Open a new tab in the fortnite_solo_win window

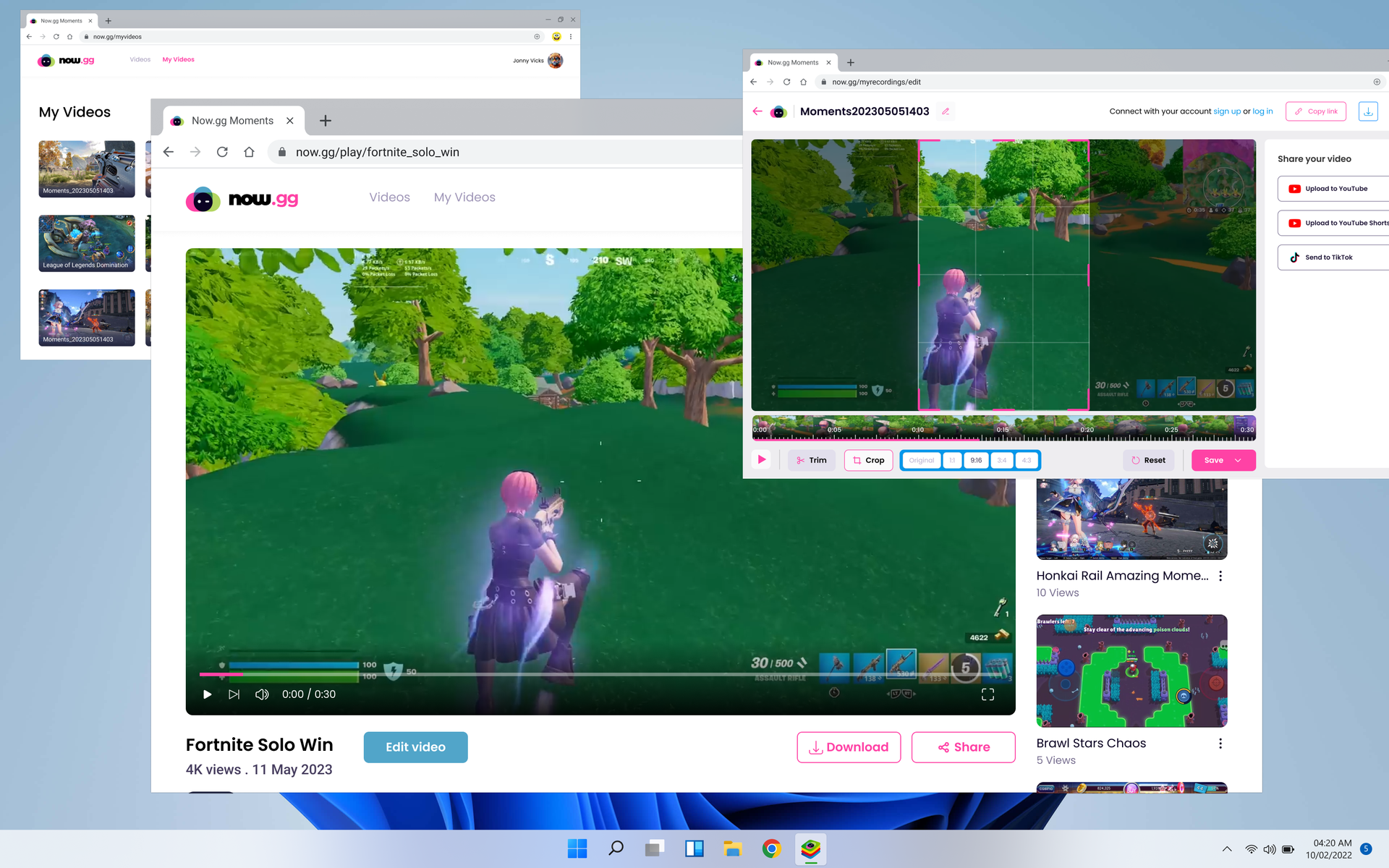click(x=326, y=121)
